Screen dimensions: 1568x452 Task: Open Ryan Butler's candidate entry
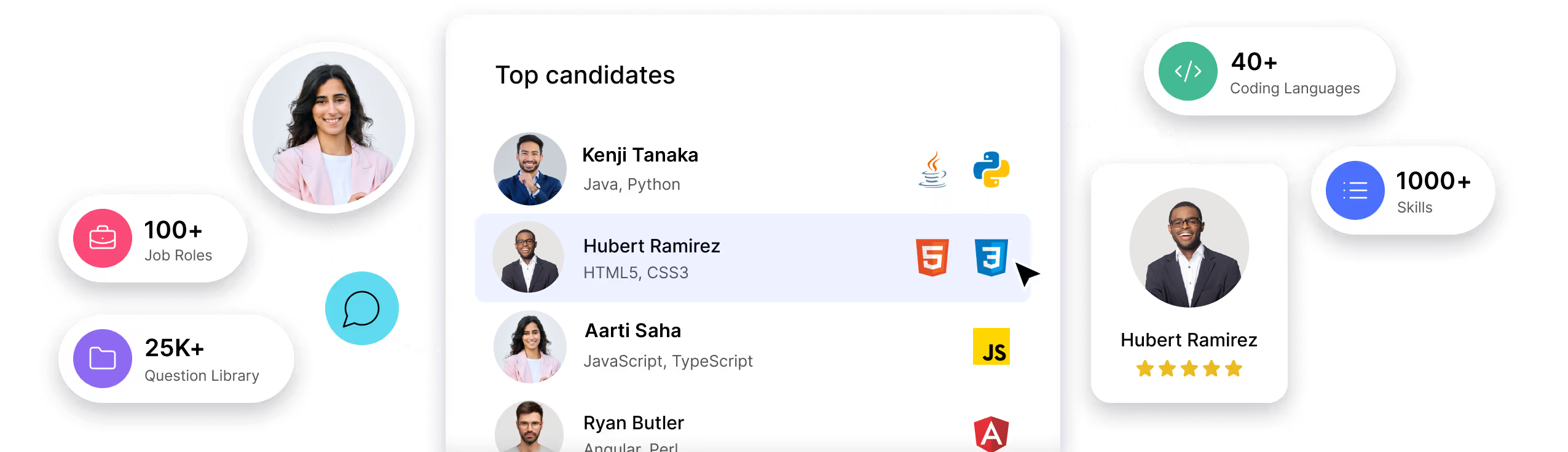pos(633,423)
